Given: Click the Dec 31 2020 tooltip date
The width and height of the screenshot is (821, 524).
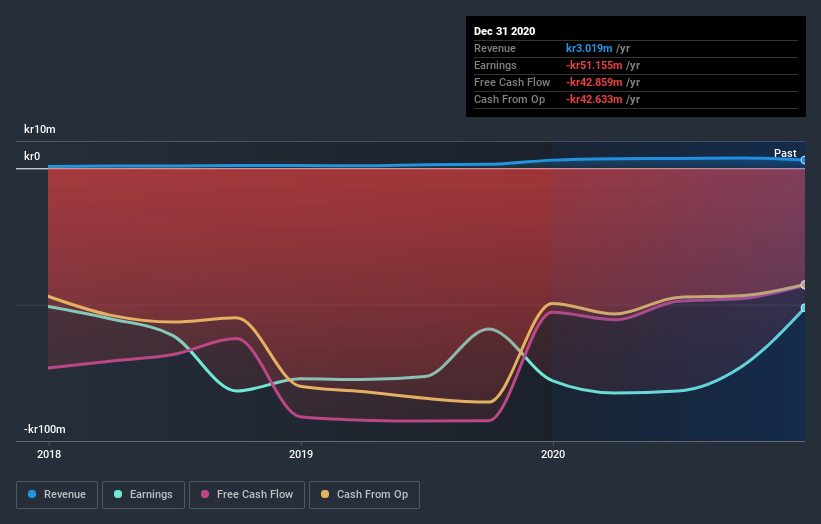Looking at the screenshot, I should point(504,31).
